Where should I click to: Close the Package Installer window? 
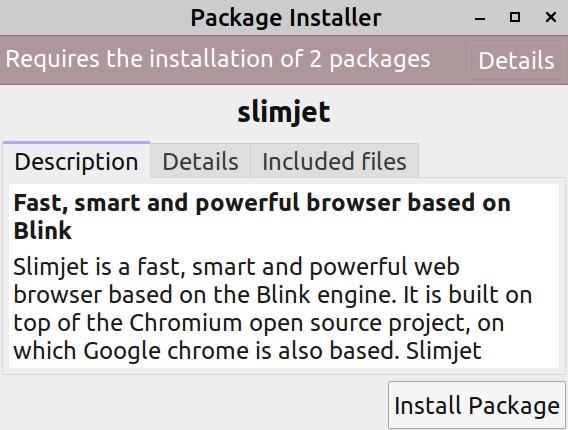[551, 17]
